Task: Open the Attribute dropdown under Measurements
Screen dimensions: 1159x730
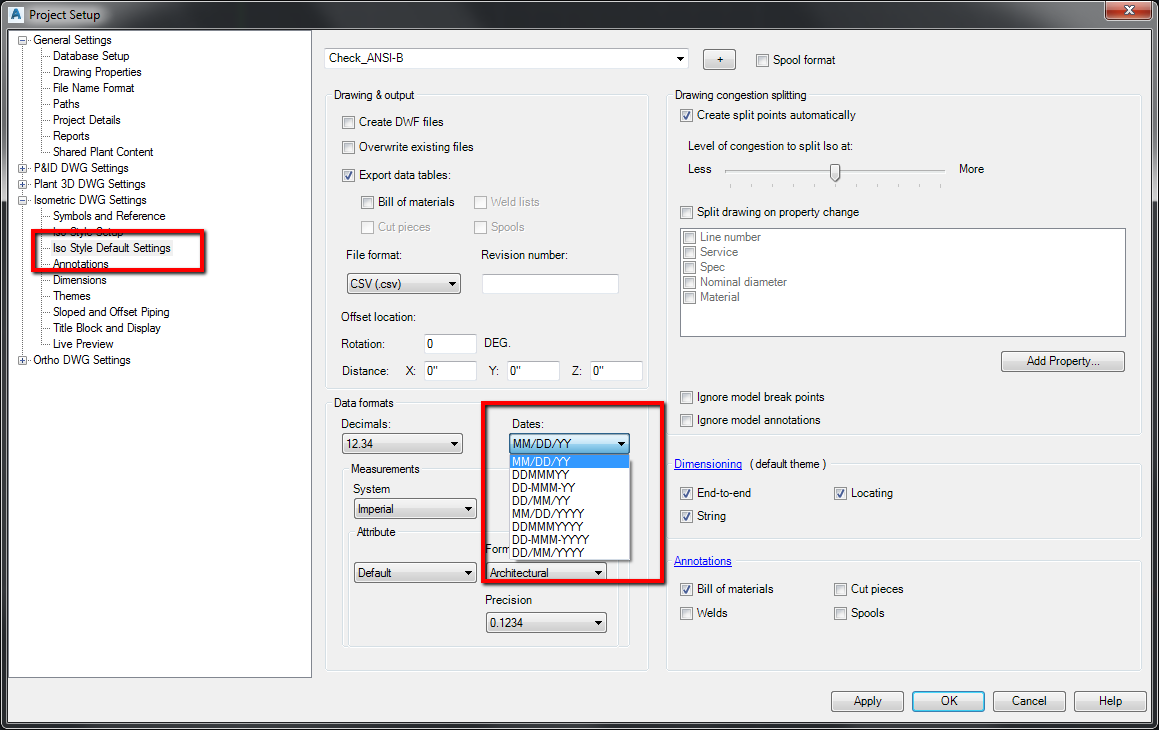Action: [414, 572]
